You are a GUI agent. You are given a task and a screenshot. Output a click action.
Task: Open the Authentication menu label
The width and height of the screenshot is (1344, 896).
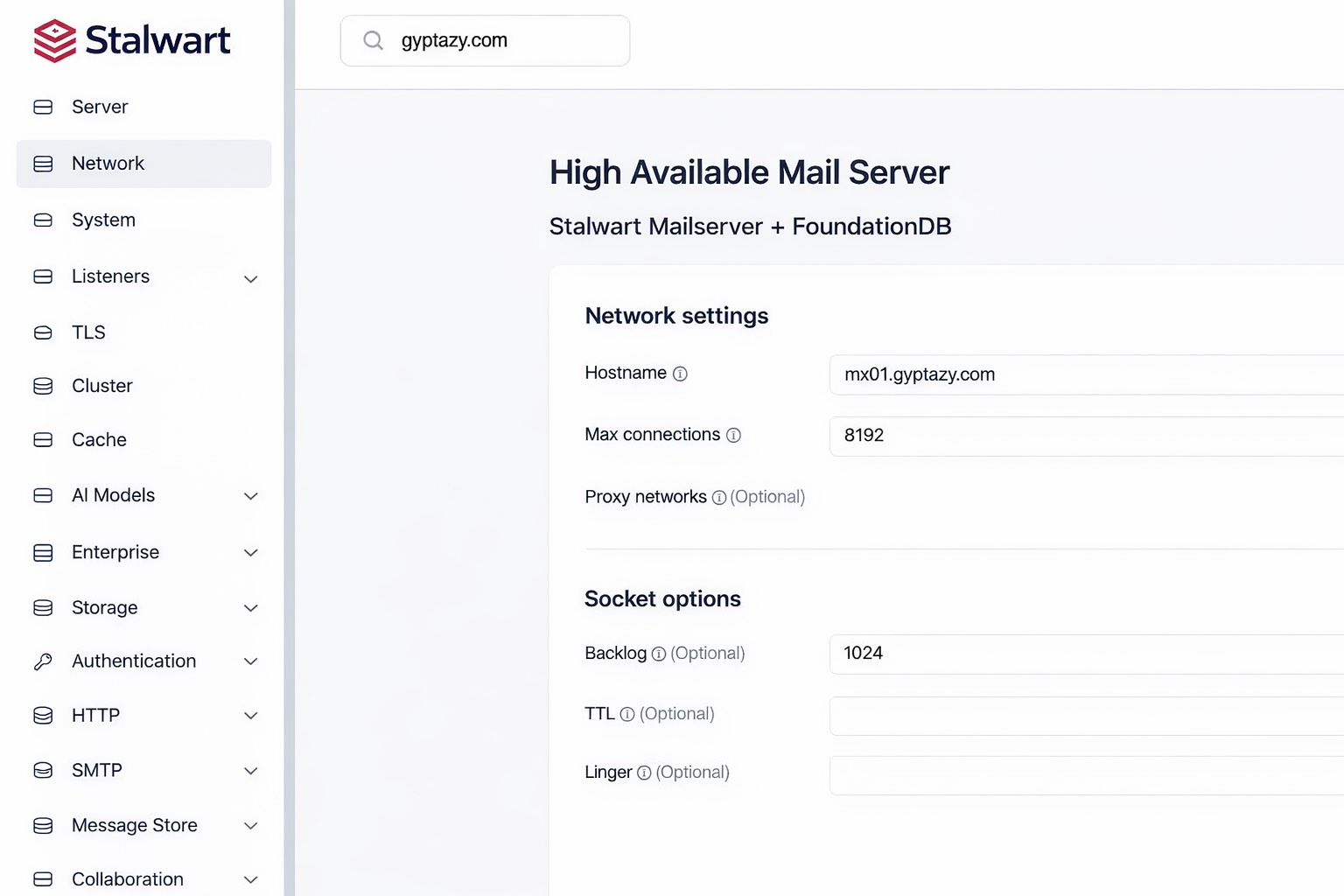tap(134, 661)
